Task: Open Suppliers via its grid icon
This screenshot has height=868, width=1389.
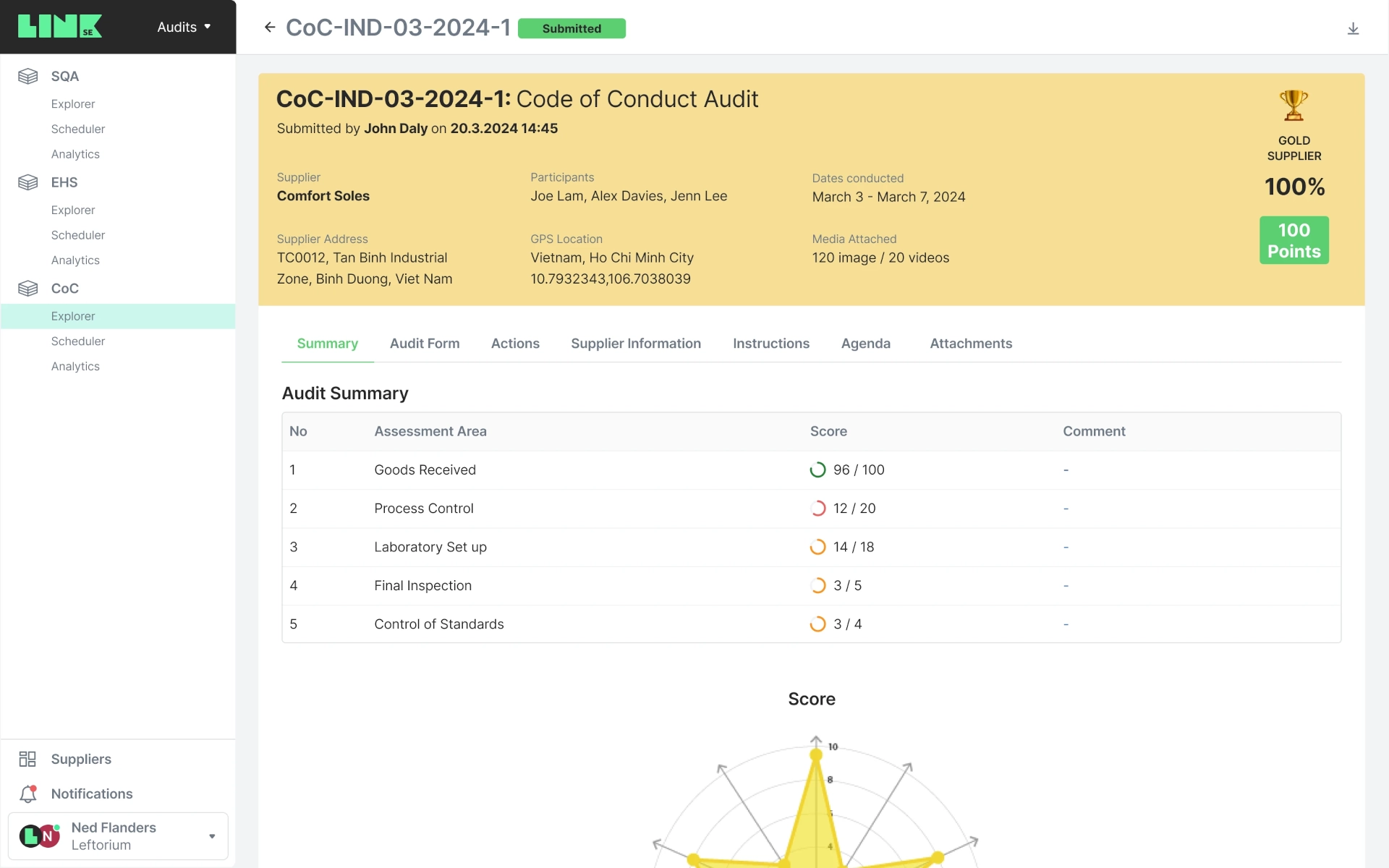Action: tap(27, 759)
